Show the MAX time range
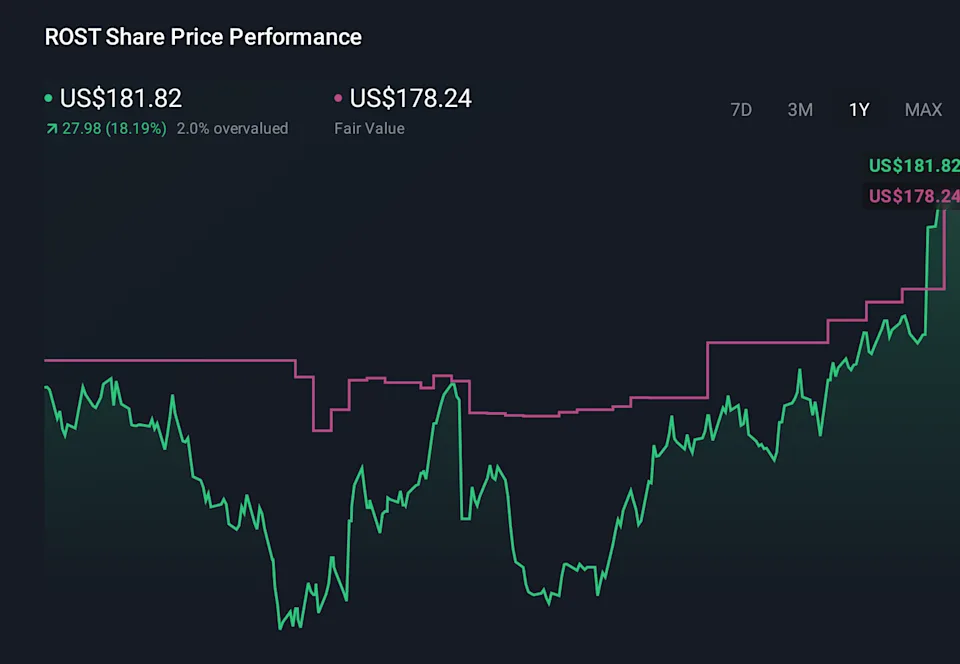 pyautogui.click(x=923, y=110)
